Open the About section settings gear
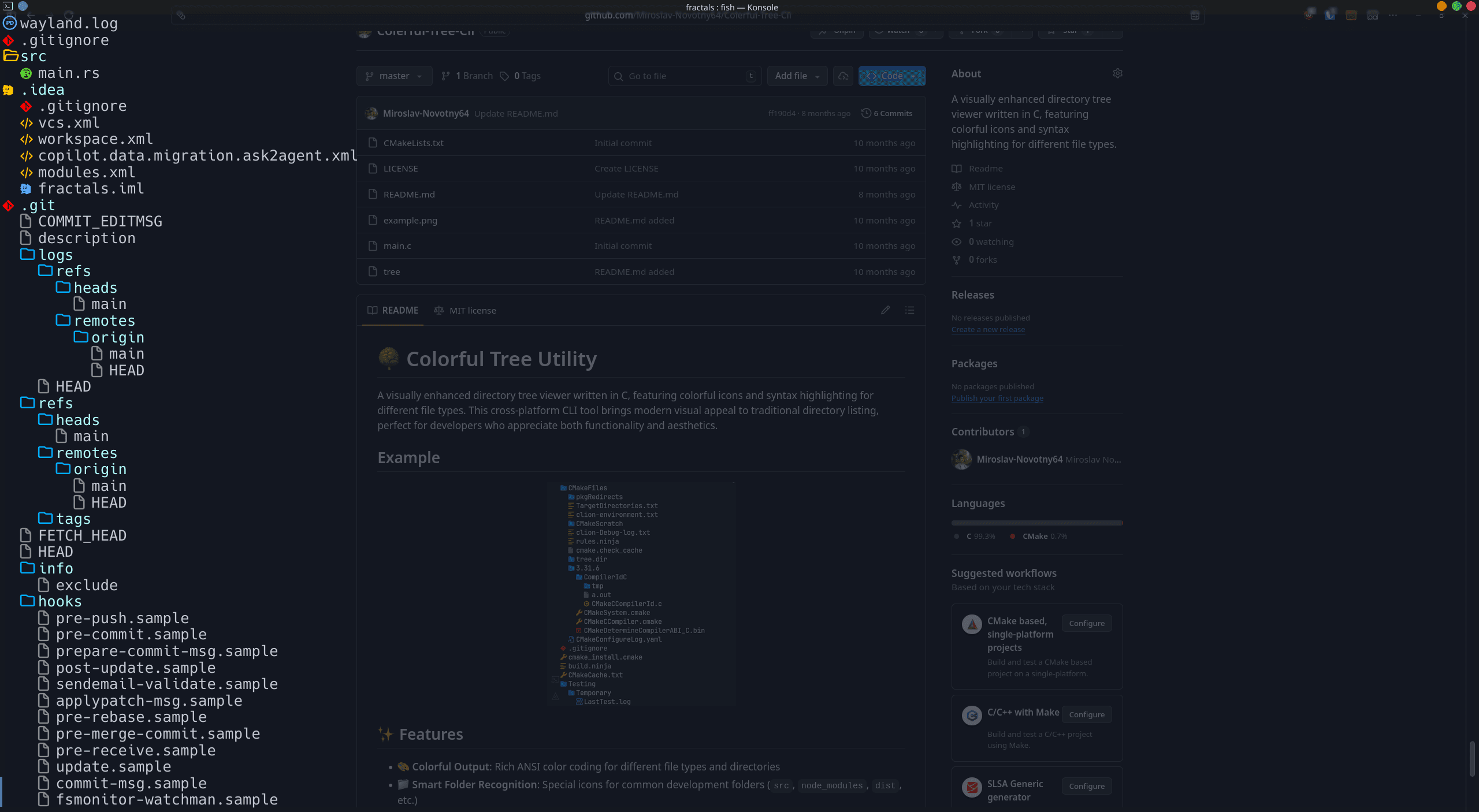The width and height of the screenshot is (1479, 812). point(1117,73)
